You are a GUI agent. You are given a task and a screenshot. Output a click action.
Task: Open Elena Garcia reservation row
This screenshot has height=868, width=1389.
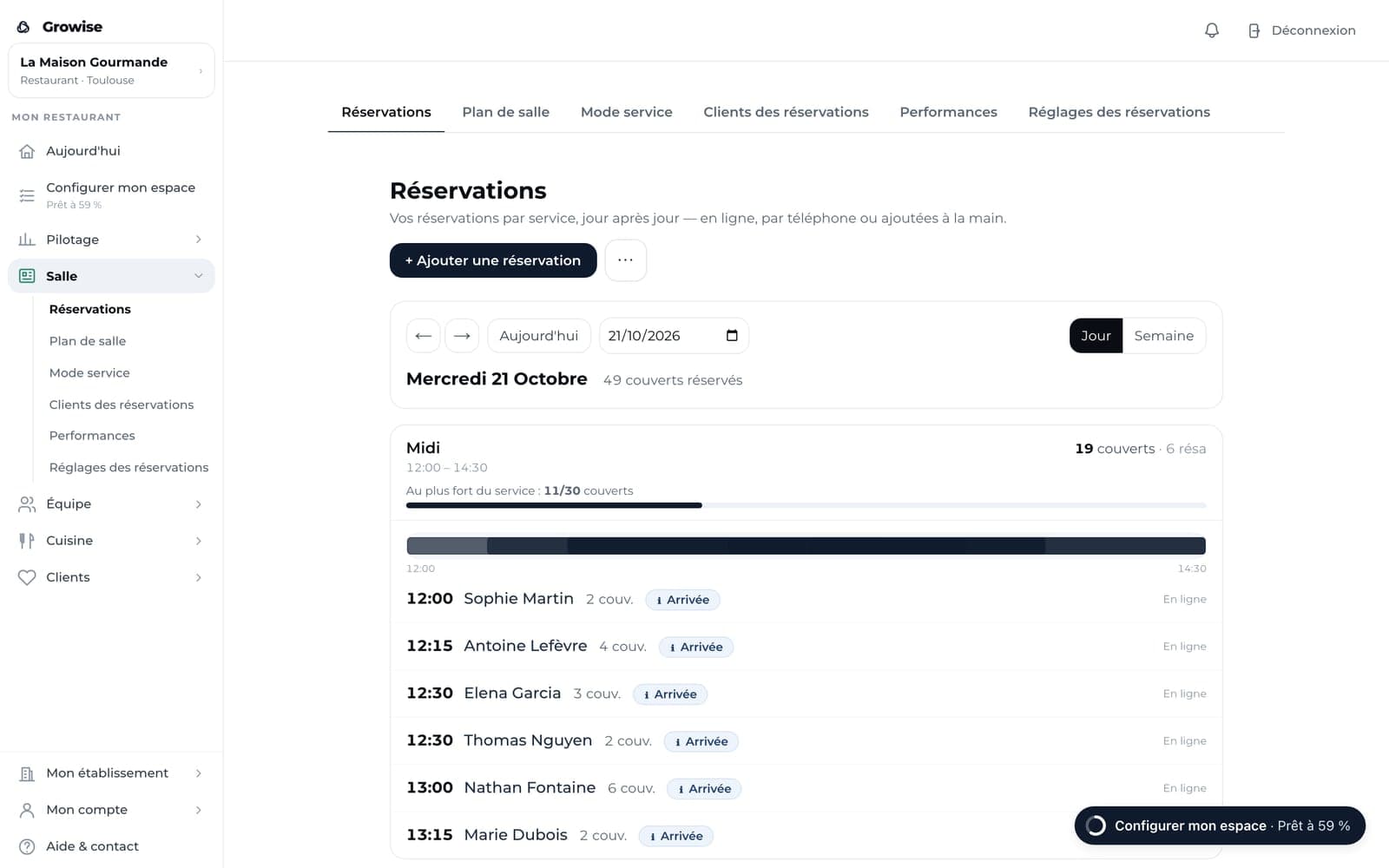806,694
